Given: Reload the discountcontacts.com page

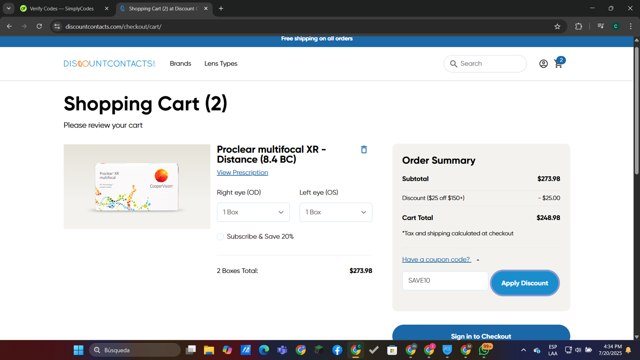Looking at the screenshot, I should pos(39,27).
